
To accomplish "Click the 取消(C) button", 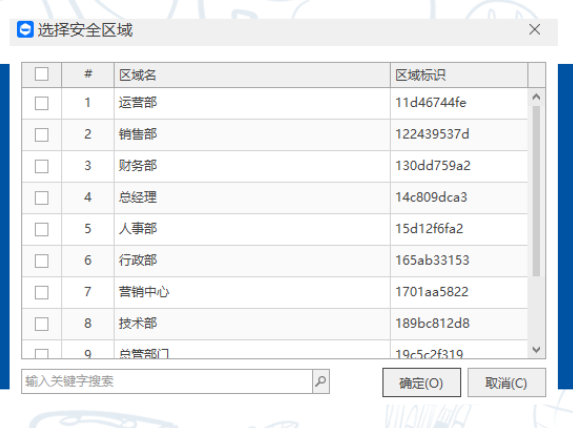I will [x=506, y=383].
